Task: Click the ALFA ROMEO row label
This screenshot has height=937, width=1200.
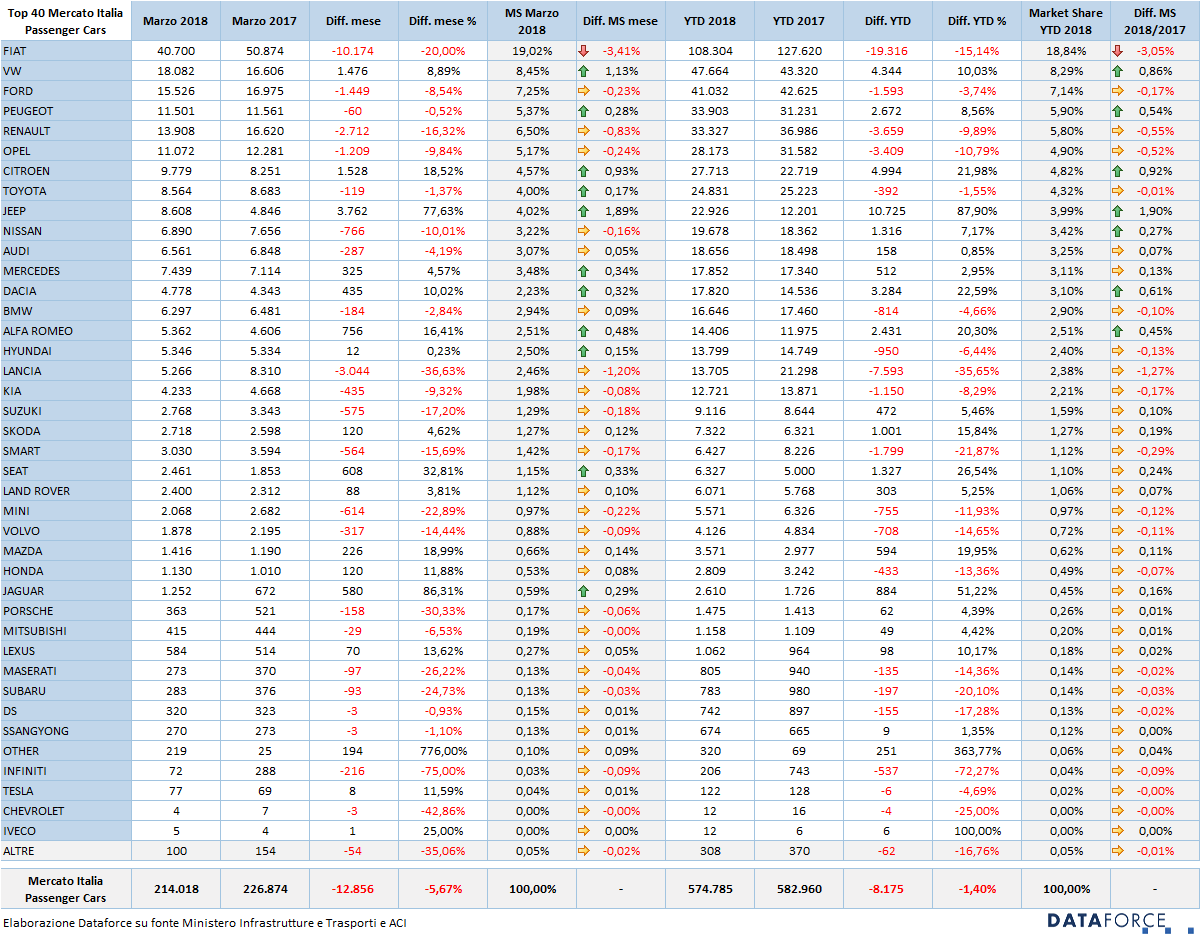Action: tap(66, 331)
